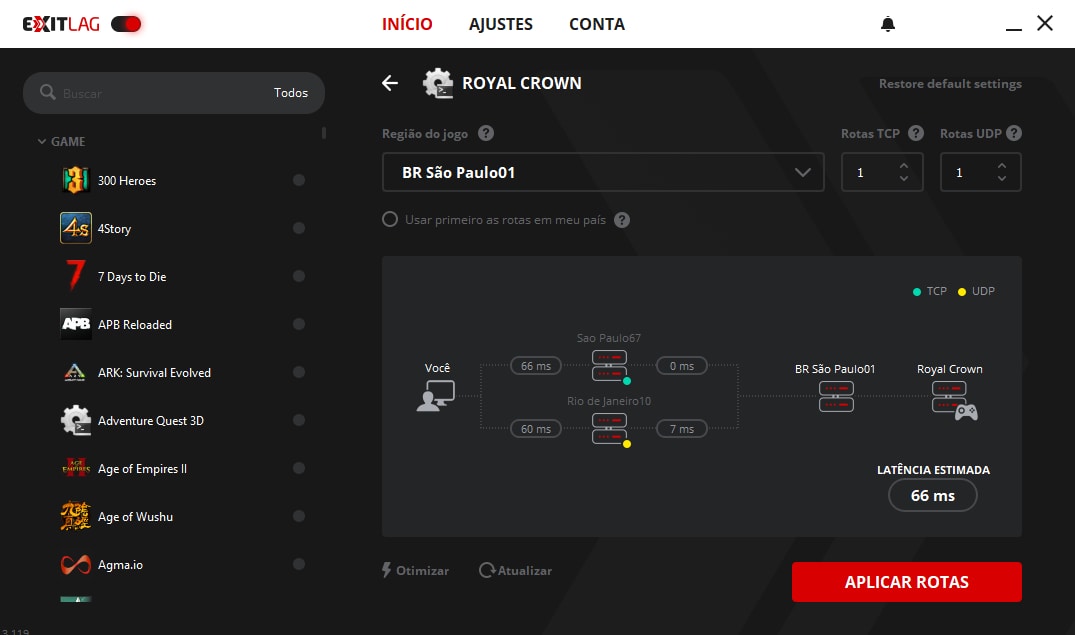The image size is (1075, 635).
Task: Select the Rio de Janeiro10 server icon
Action: point(609,428)
